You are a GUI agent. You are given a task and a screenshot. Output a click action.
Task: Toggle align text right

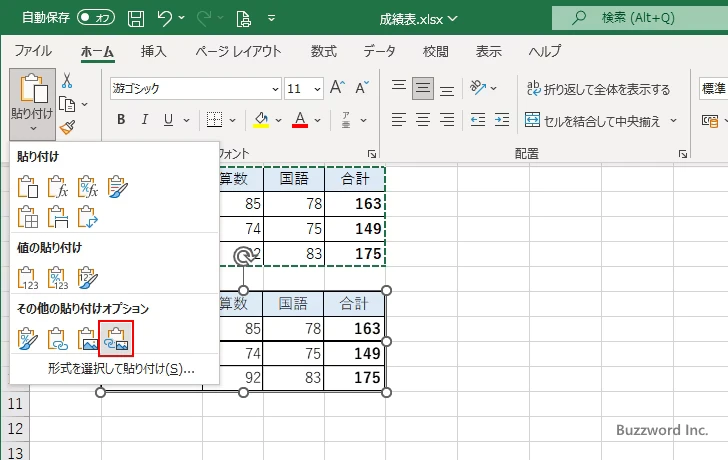pyautogui.click(x=447, y=120)
